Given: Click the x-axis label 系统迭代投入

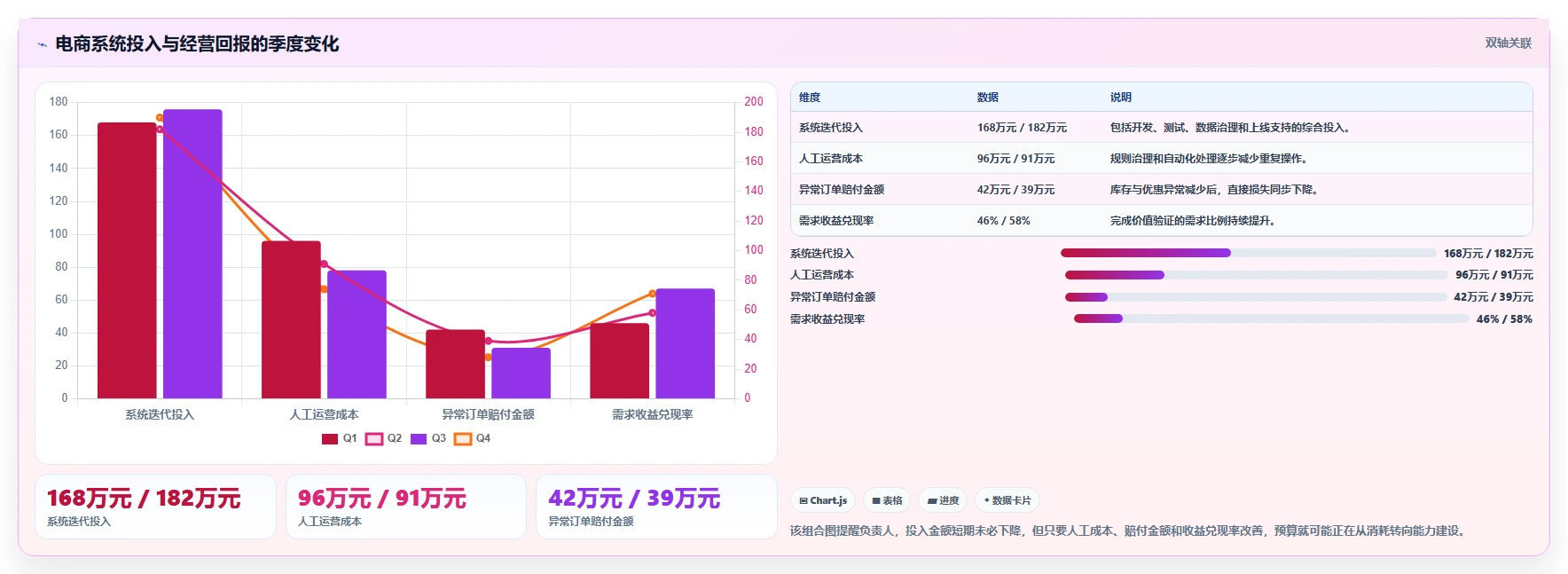Looking at the screenshot, I should coord(160,415).
